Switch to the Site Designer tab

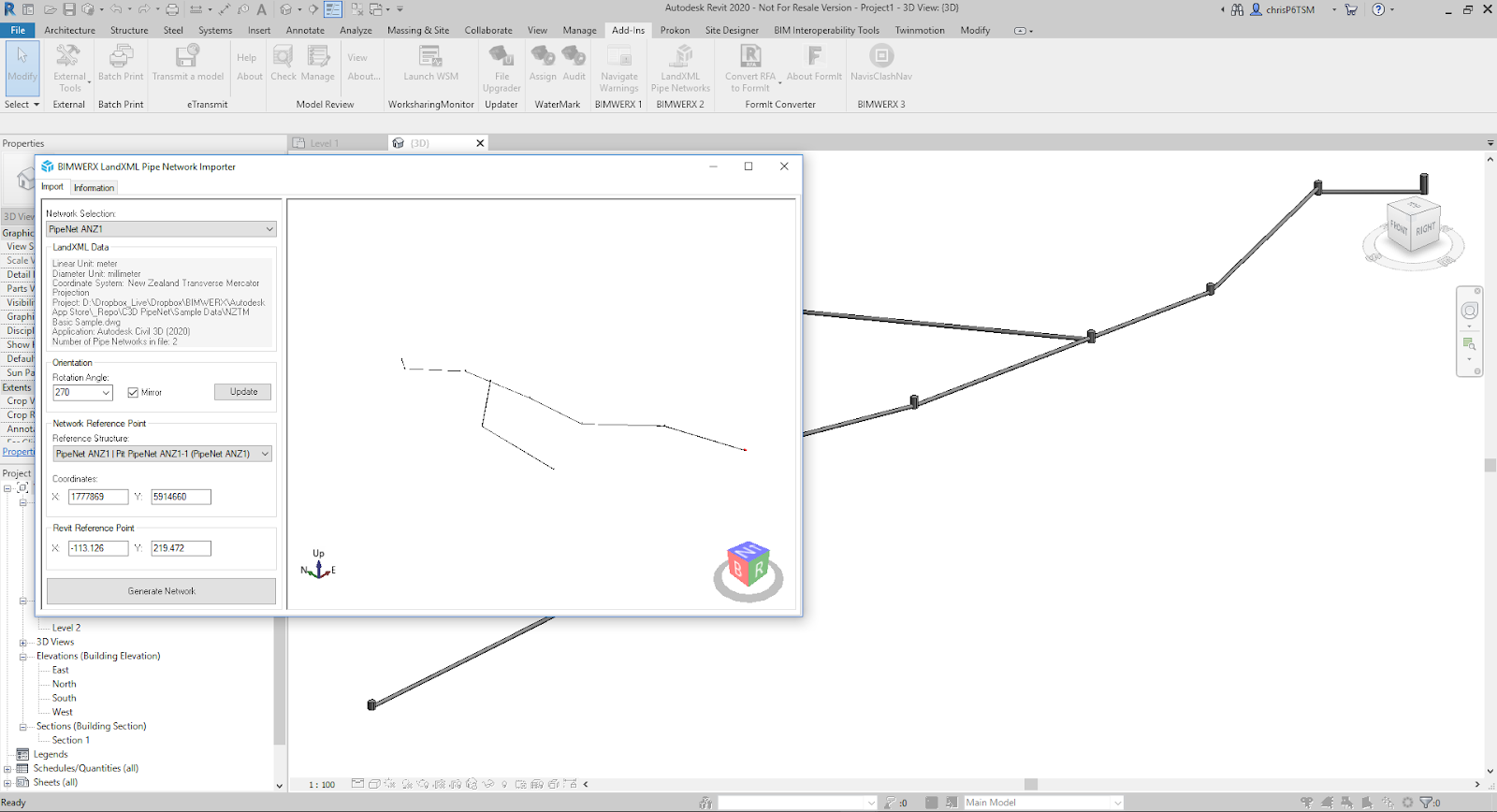pyautogui.click(x=732, y=30)
